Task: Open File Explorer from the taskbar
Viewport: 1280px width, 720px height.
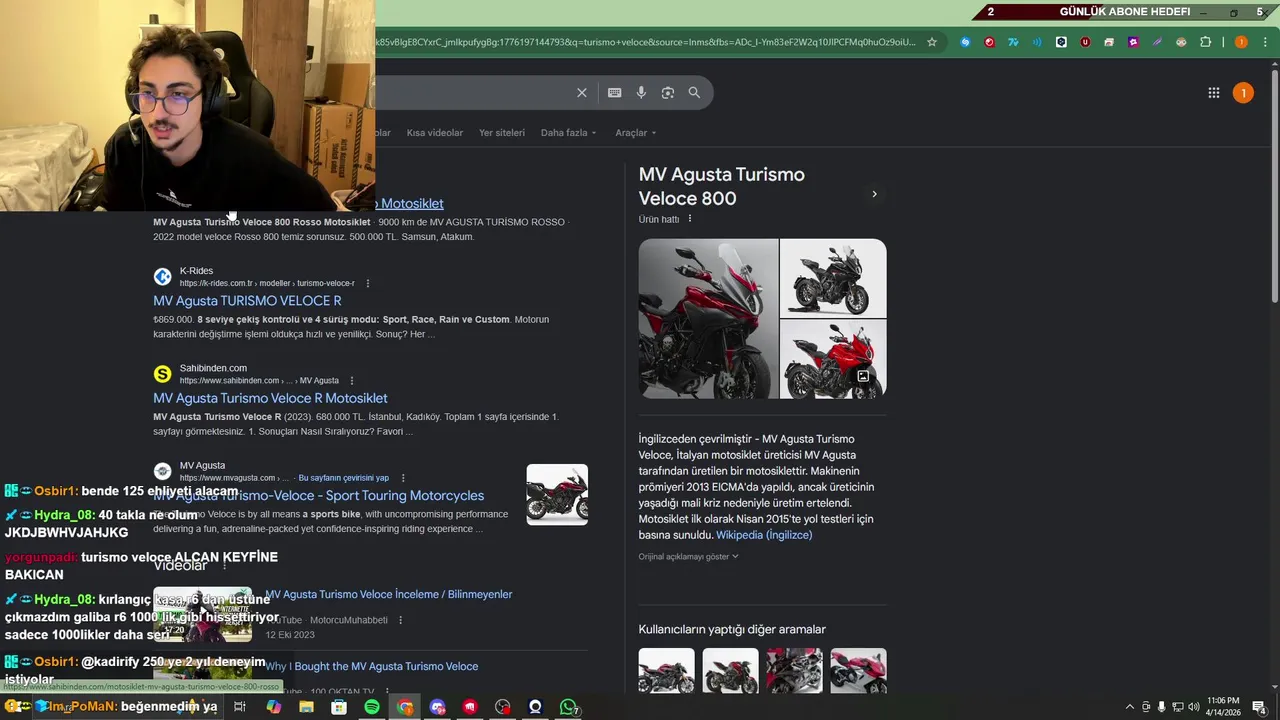Action: point(306,707)
